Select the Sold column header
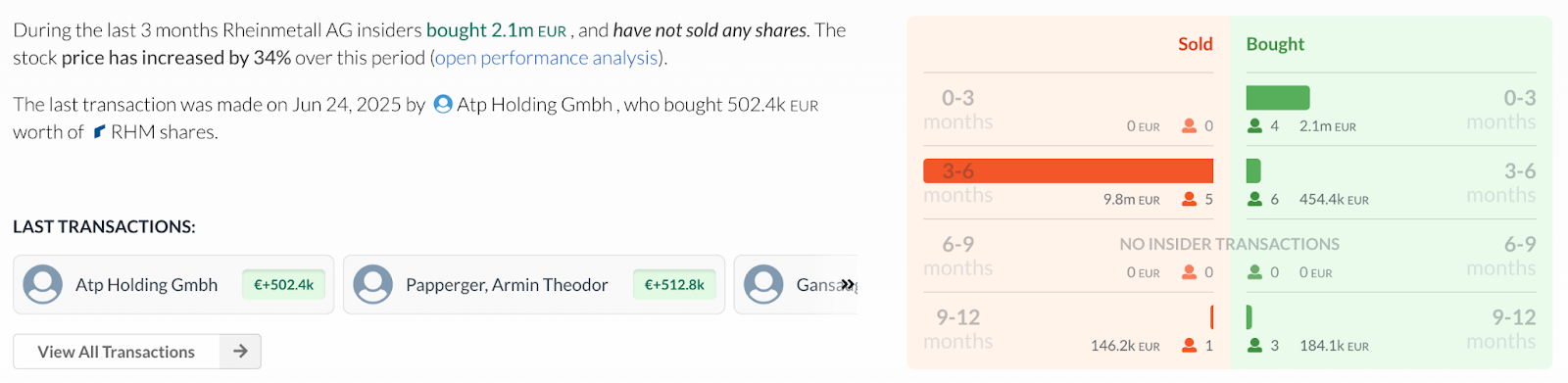Screen dimensions: 1568x383 click(1196, 44)
